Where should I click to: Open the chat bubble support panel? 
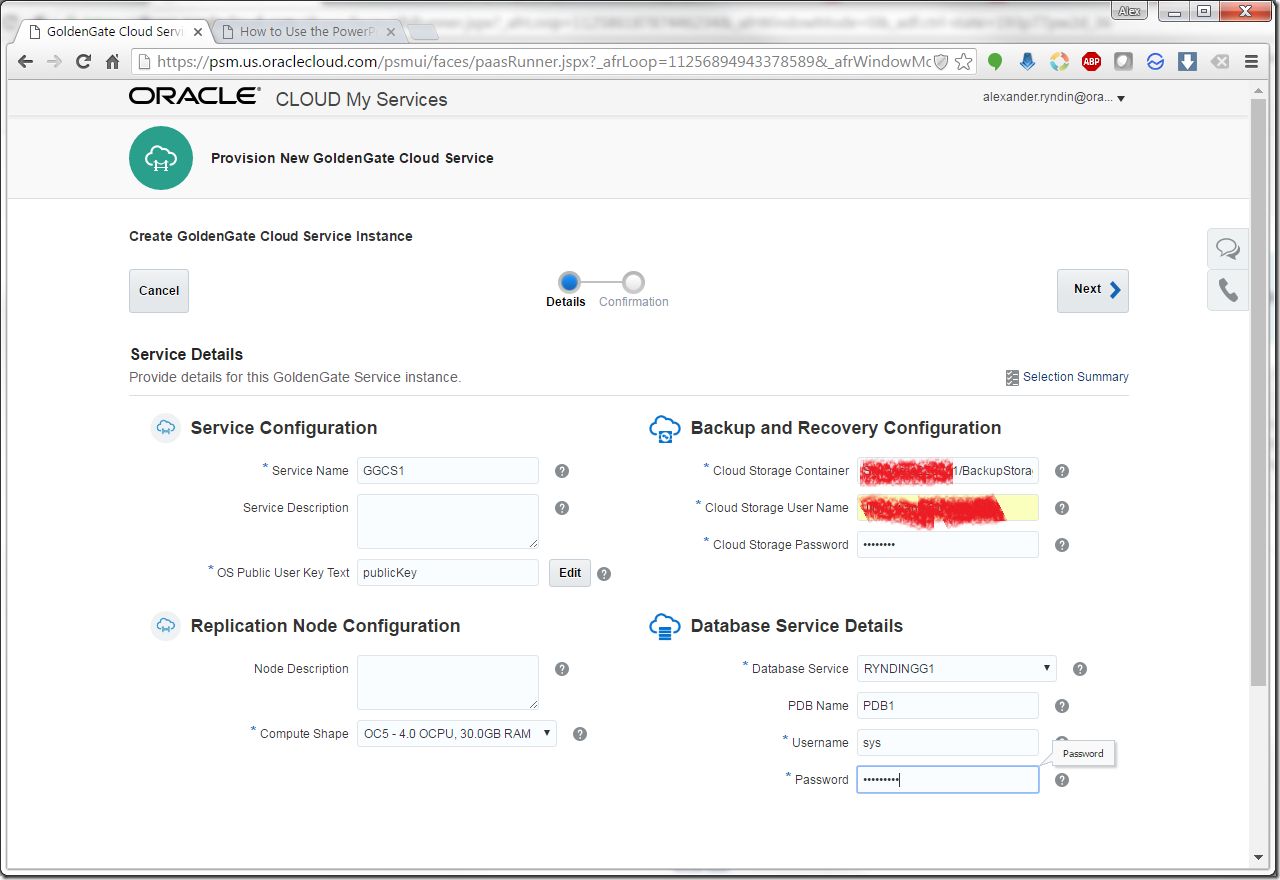[1228, 247]
